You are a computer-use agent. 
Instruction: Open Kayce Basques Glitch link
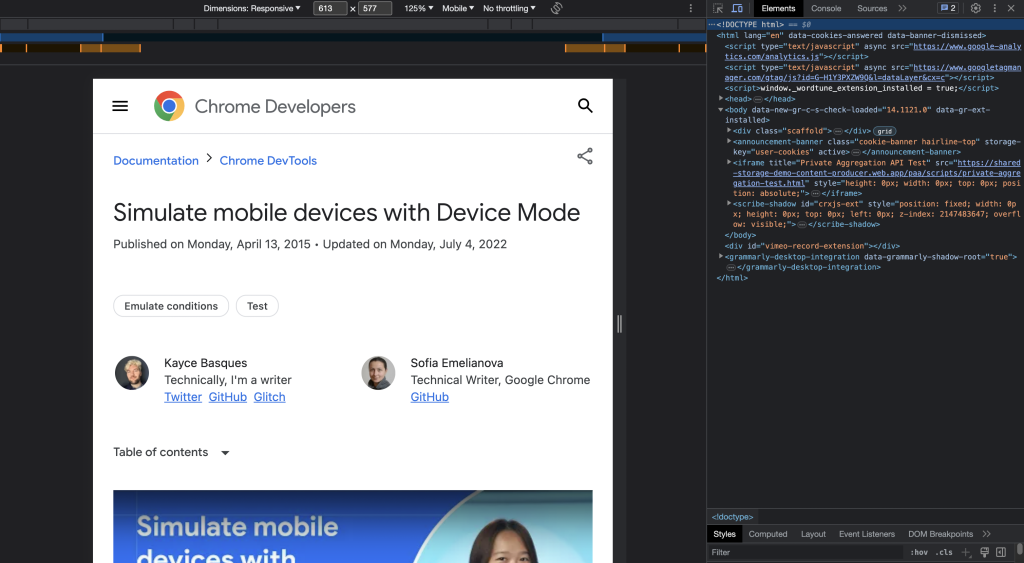coord(269,397)
